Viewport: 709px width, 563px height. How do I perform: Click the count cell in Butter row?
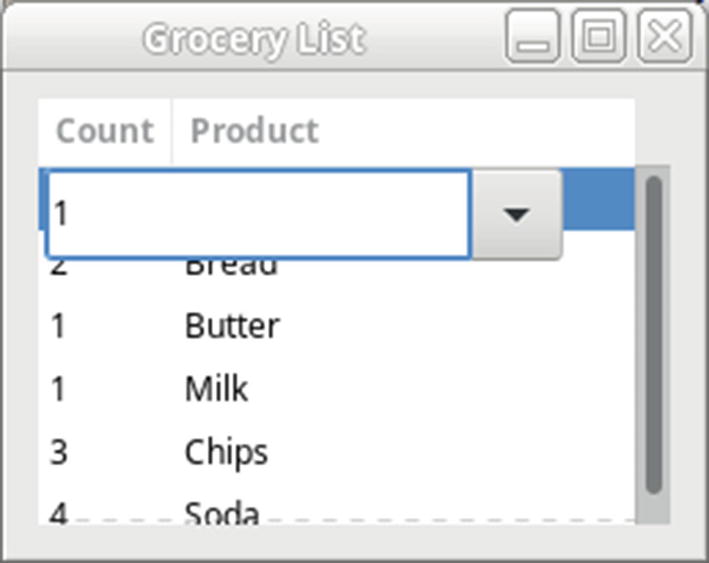[x=58, y=326]
